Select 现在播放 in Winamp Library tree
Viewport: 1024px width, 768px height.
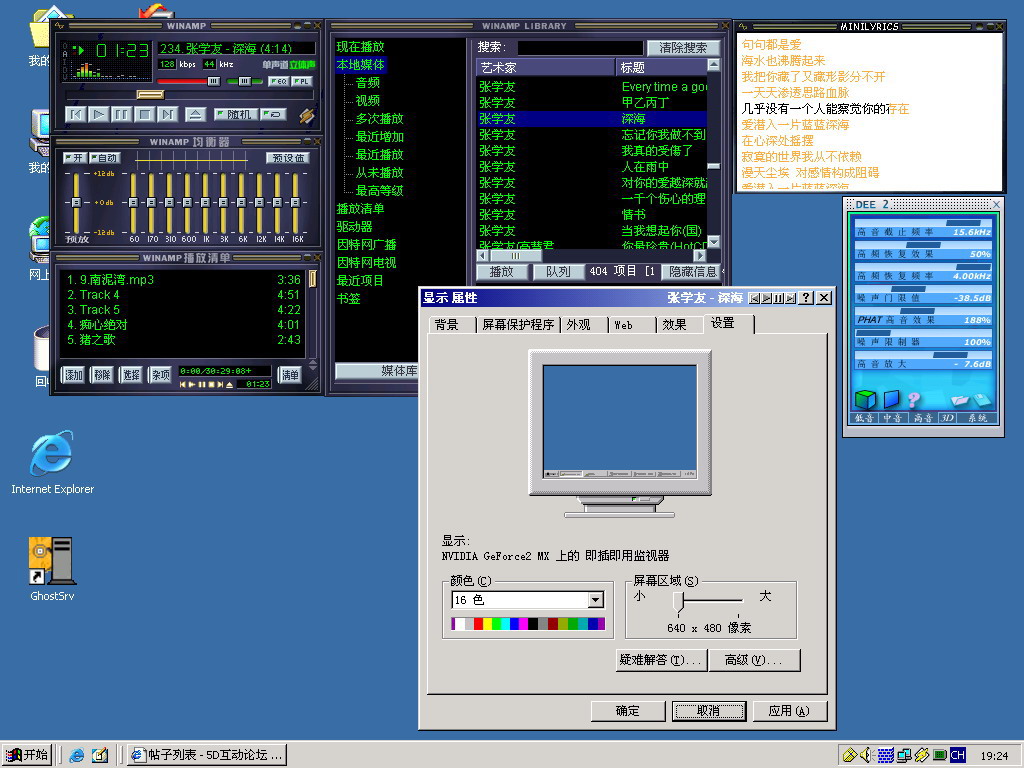click(x=360, y=46)
